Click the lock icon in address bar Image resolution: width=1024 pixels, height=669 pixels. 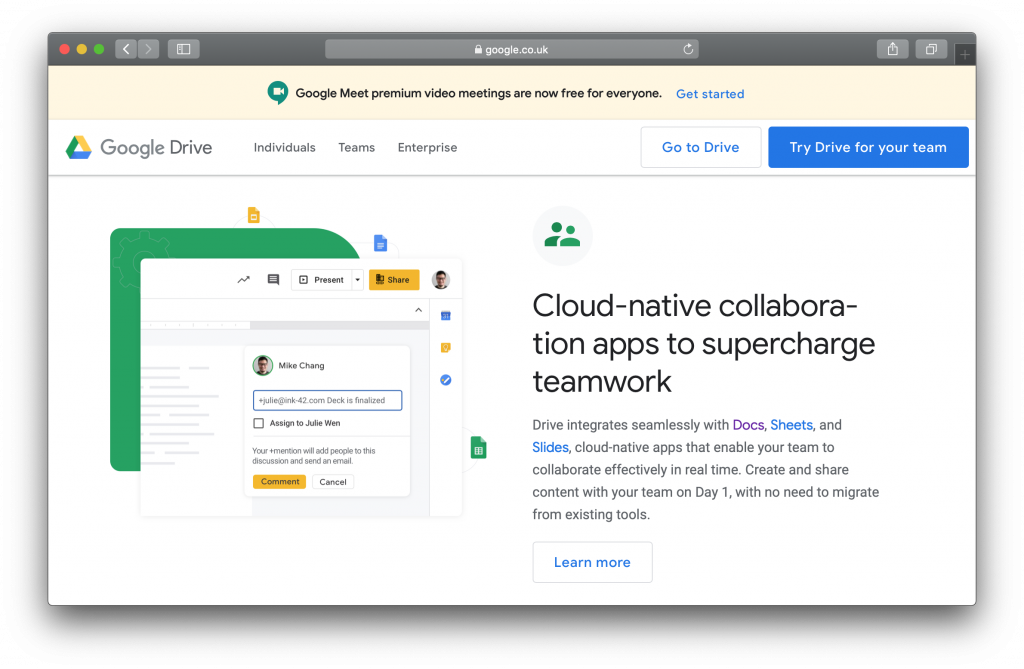[478, 49]
